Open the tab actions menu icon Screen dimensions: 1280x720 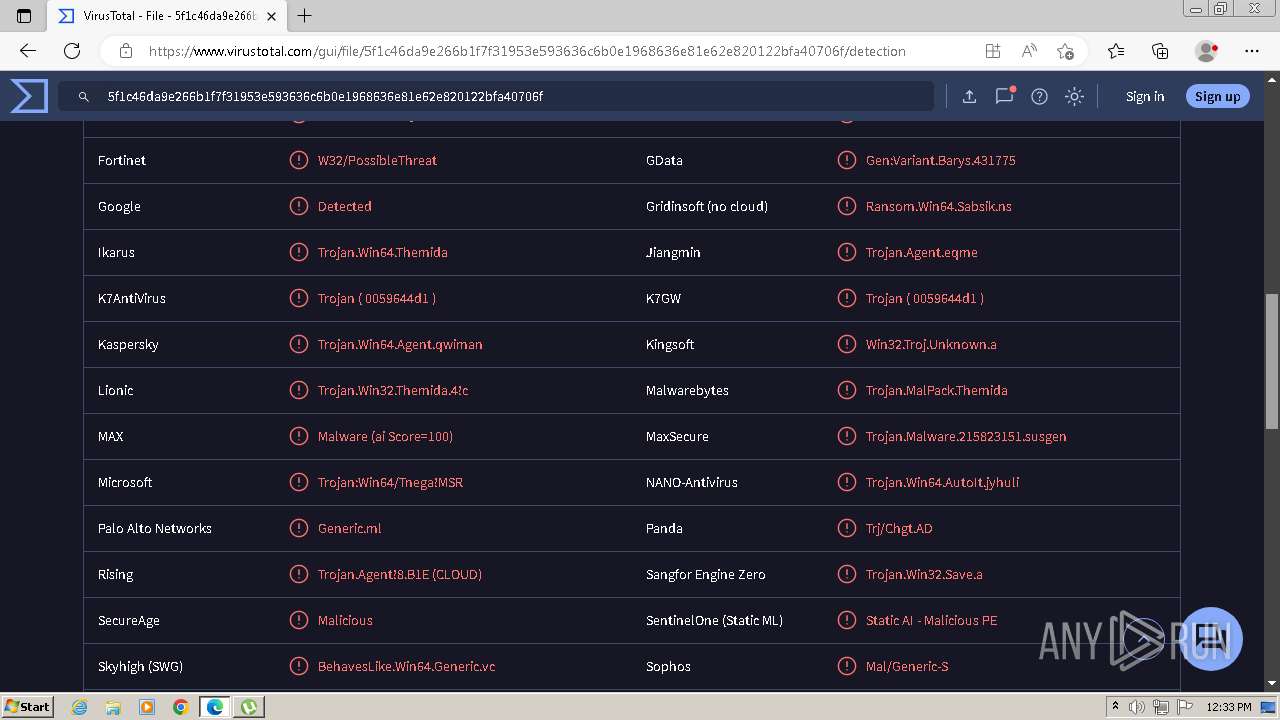tap(25, 15)
